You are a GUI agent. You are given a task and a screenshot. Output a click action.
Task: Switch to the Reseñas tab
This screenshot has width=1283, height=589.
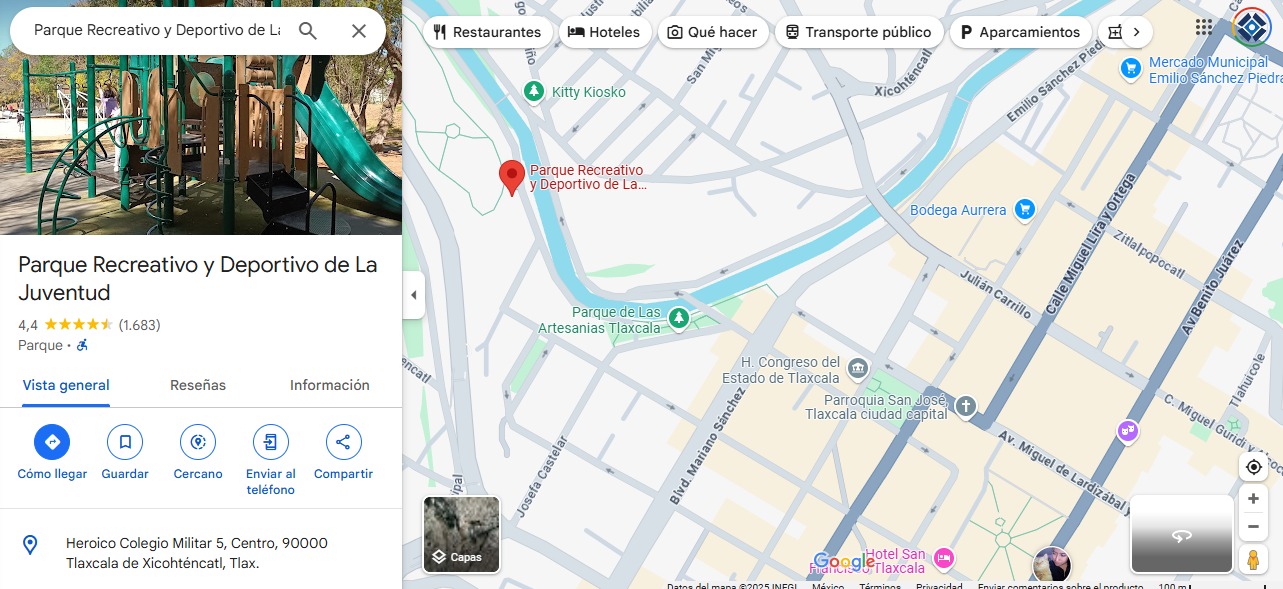click(x=198, y=385)
